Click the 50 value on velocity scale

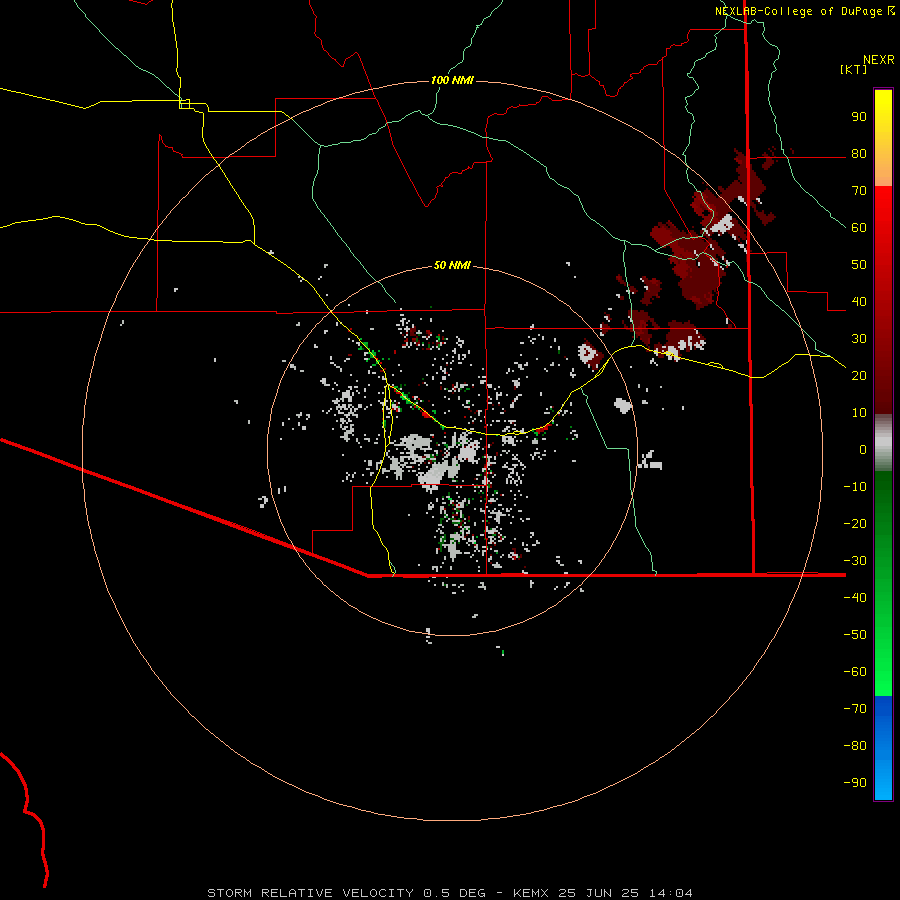point(859,265)
